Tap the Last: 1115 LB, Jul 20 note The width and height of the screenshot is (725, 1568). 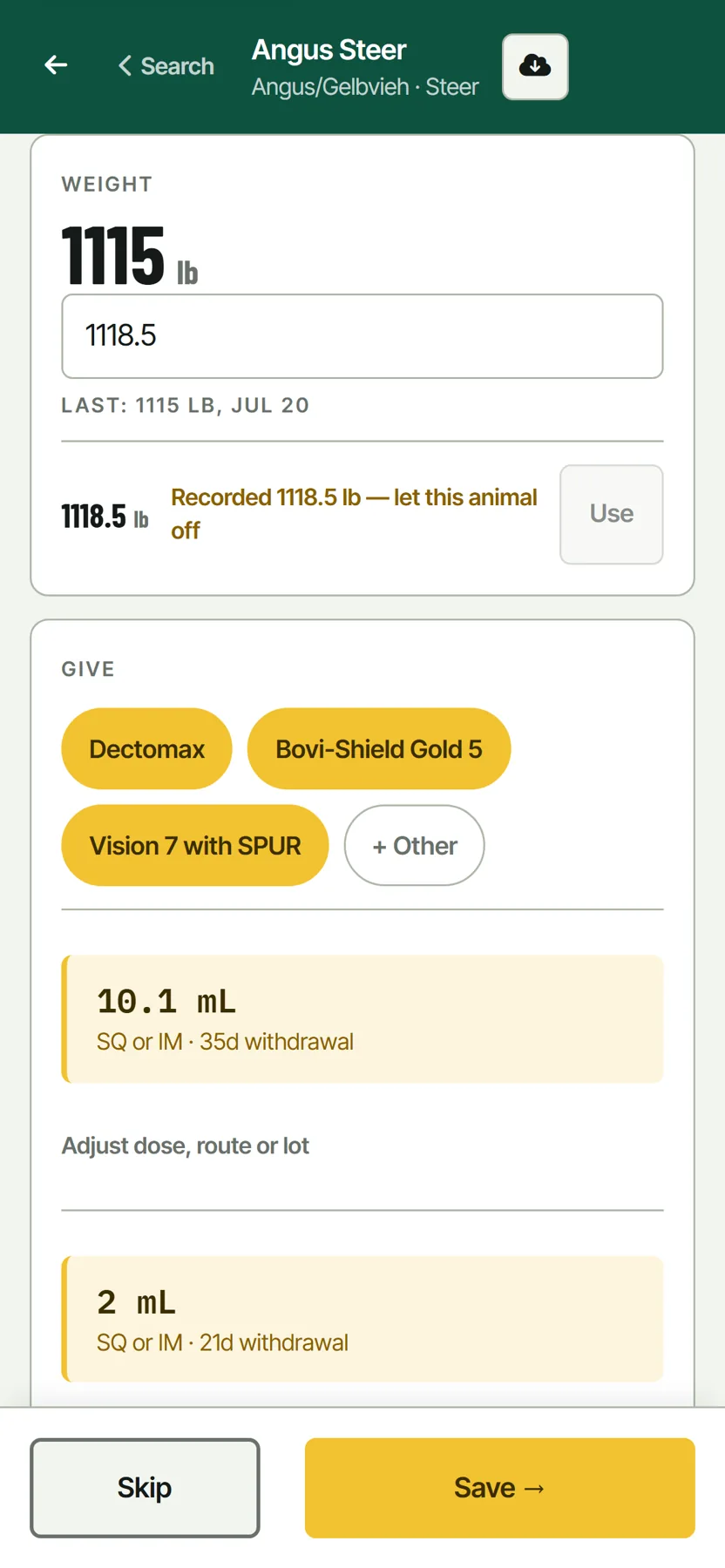click(186, 406)
